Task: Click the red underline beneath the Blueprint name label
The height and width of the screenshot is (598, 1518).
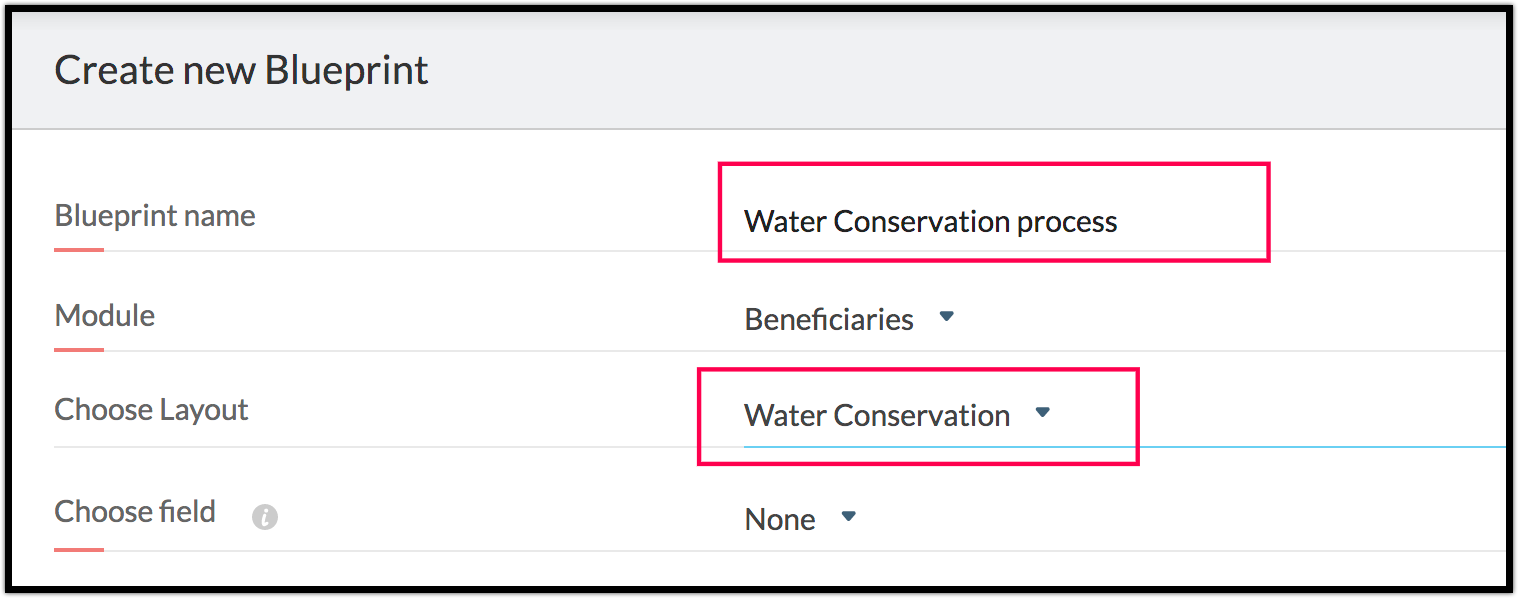Action: pyautogui.click(x=79, y=249)
